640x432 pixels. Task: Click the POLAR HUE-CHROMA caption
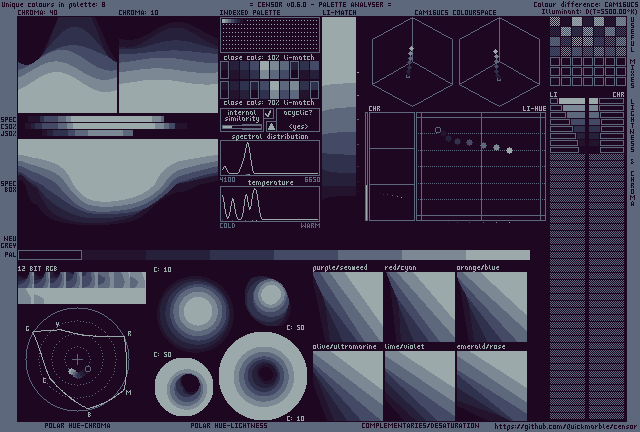click(x=77, y=425)
